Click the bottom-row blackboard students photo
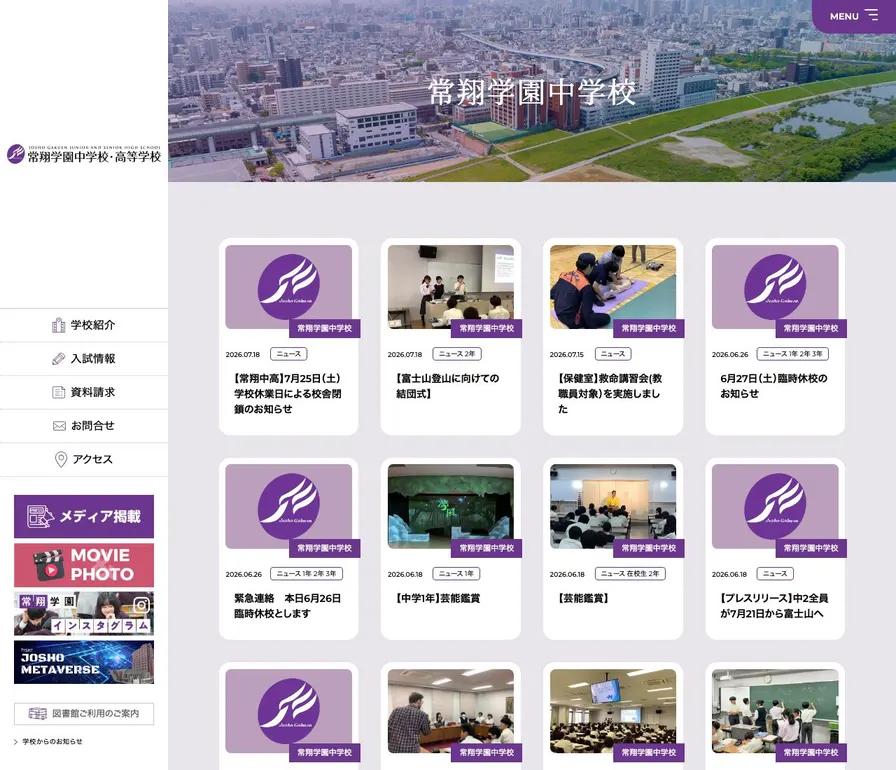The image size is (896, 770). (x=775, y=711)
